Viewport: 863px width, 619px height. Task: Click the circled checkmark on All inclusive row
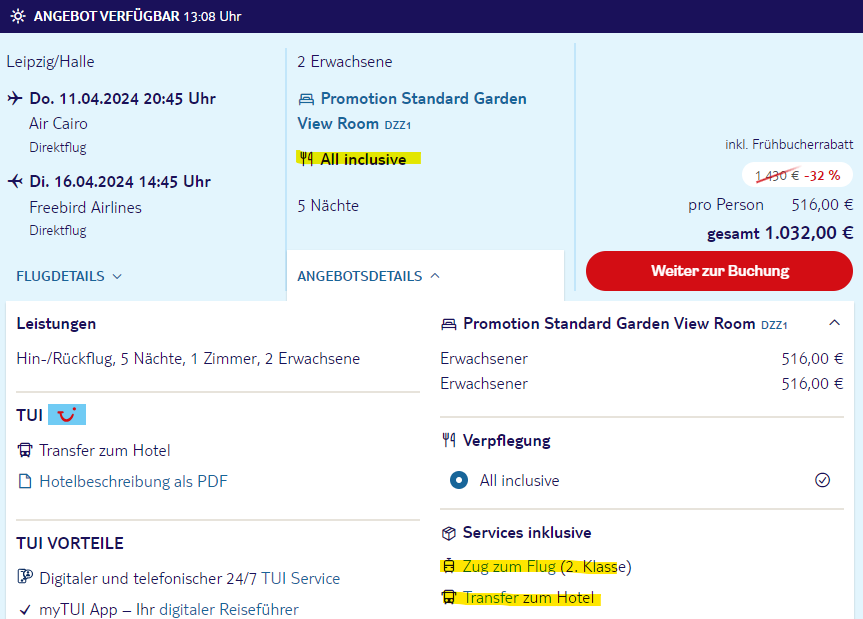[x=822, y=480]
